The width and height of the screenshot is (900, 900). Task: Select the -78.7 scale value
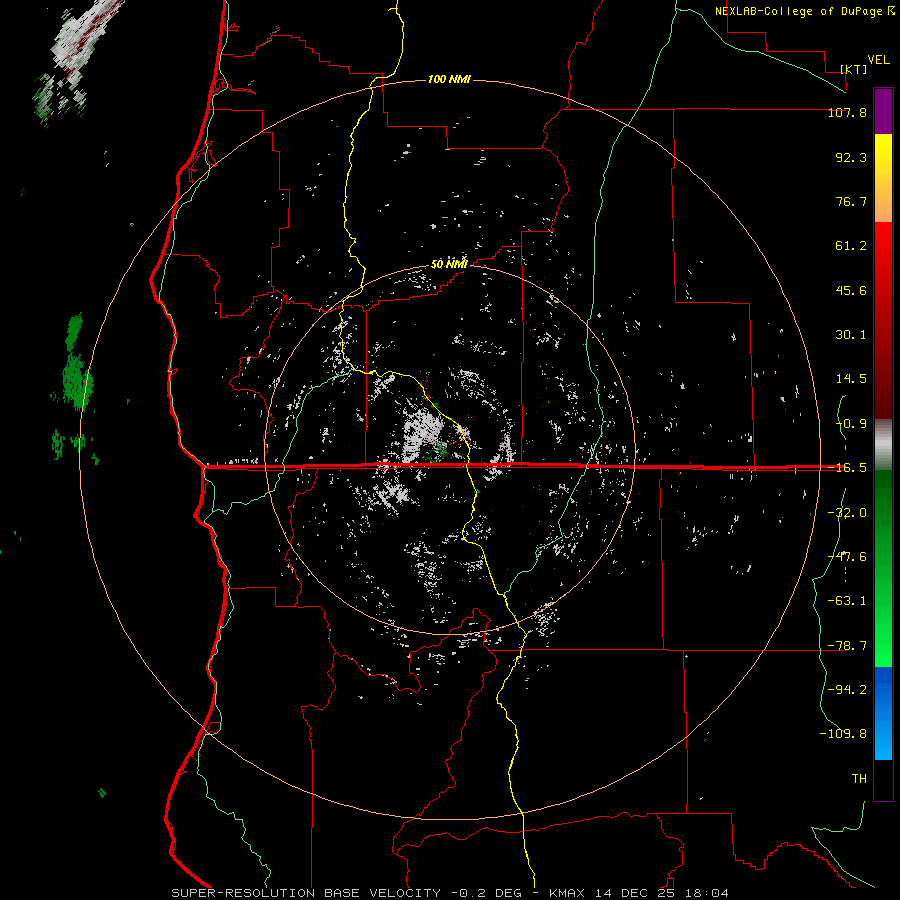click(847, 646)
